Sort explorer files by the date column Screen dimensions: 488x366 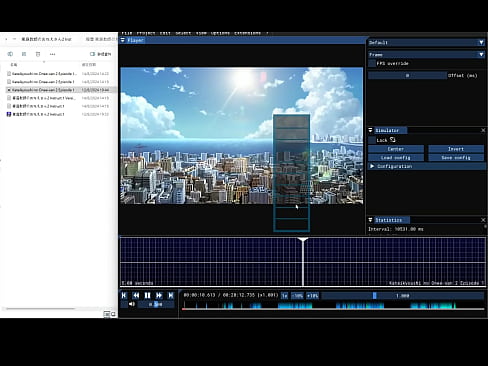[x=89, y=64]
